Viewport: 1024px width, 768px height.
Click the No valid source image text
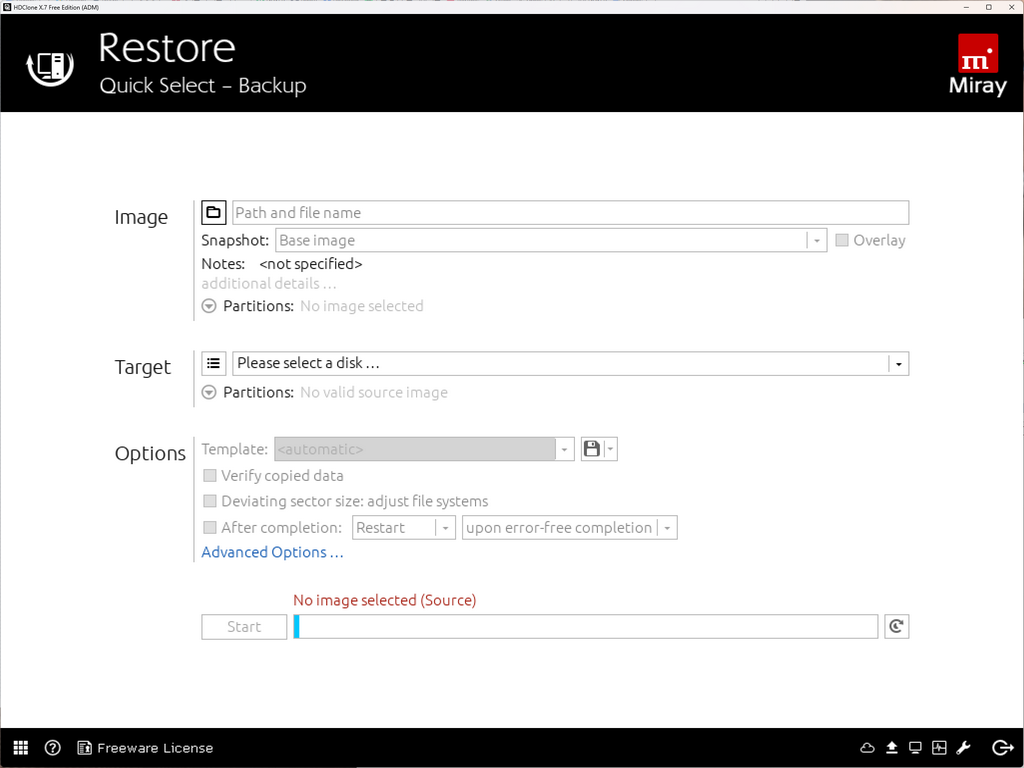(374, 392)
